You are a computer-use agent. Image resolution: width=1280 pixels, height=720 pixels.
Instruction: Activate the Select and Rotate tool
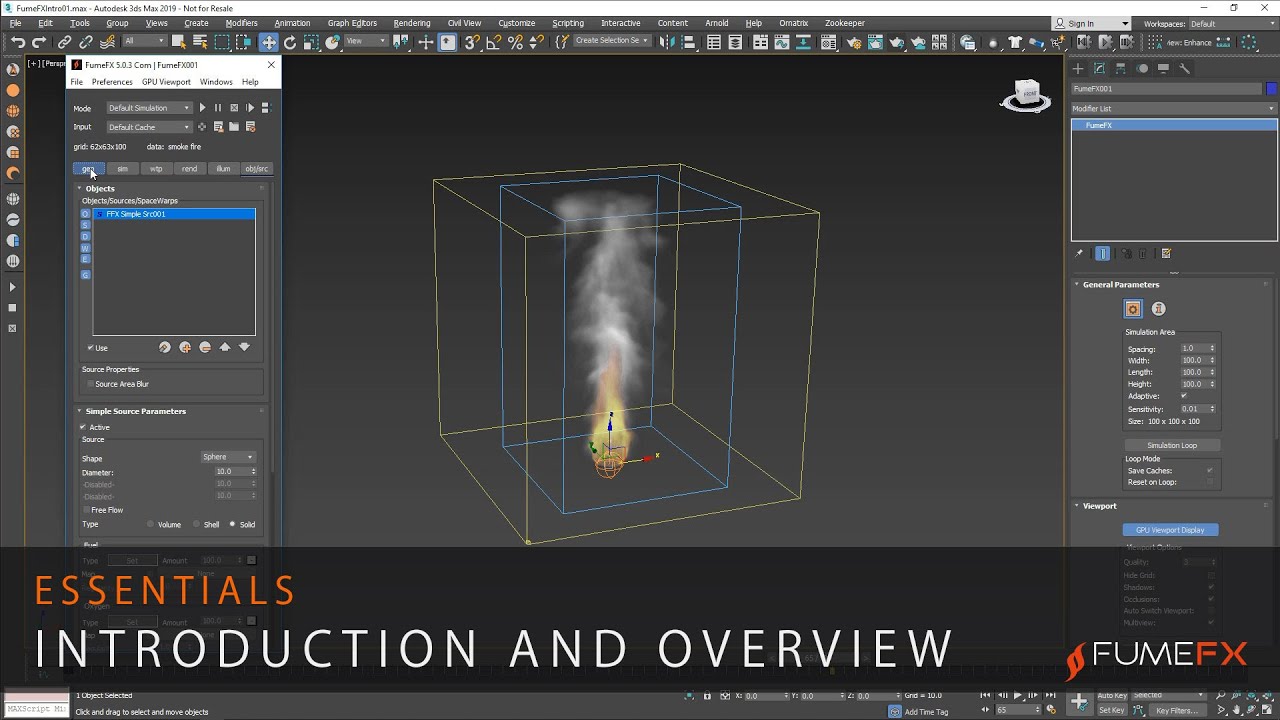(x=290, y=42)
